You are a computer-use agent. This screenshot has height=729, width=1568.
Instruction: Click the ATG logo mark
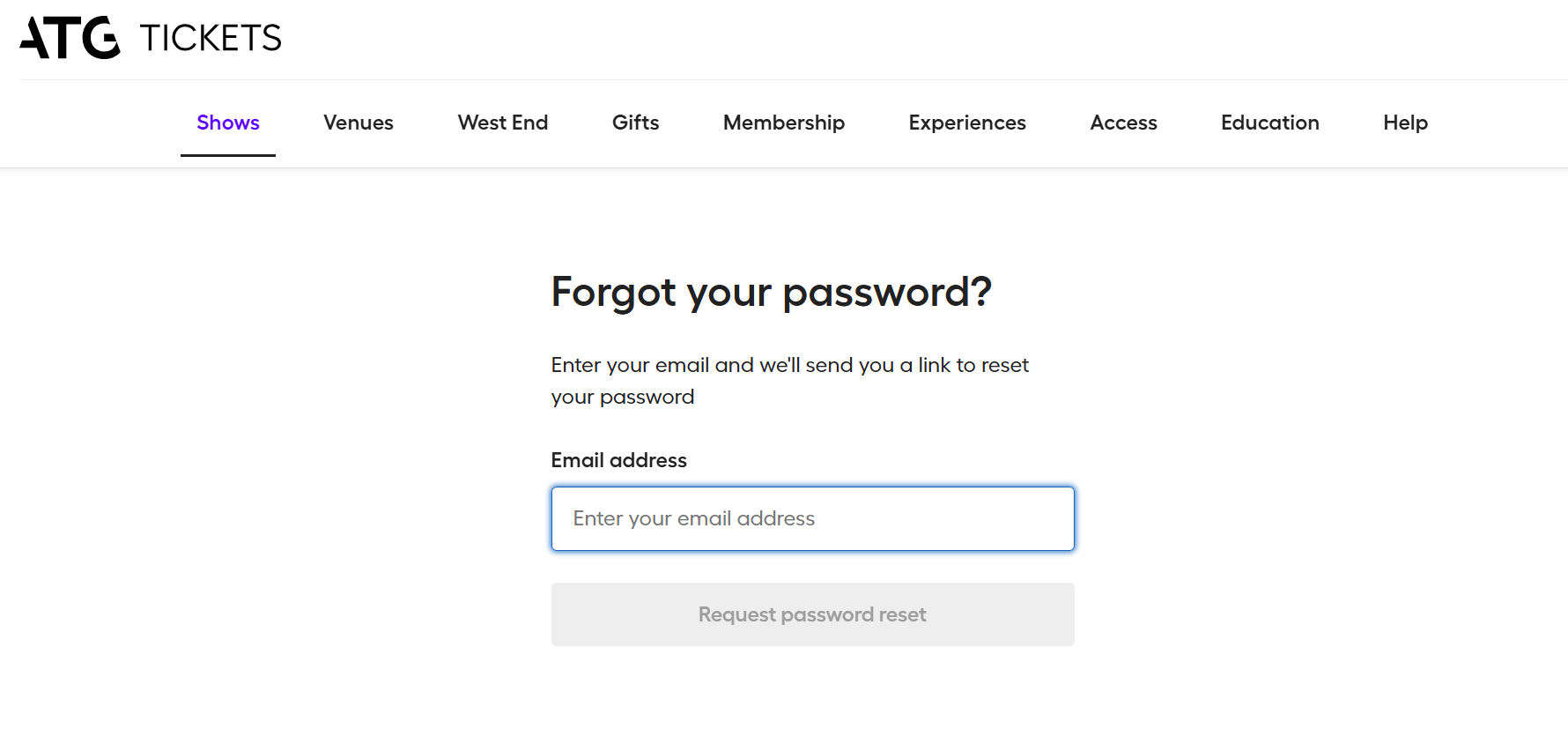pos(70,38)
